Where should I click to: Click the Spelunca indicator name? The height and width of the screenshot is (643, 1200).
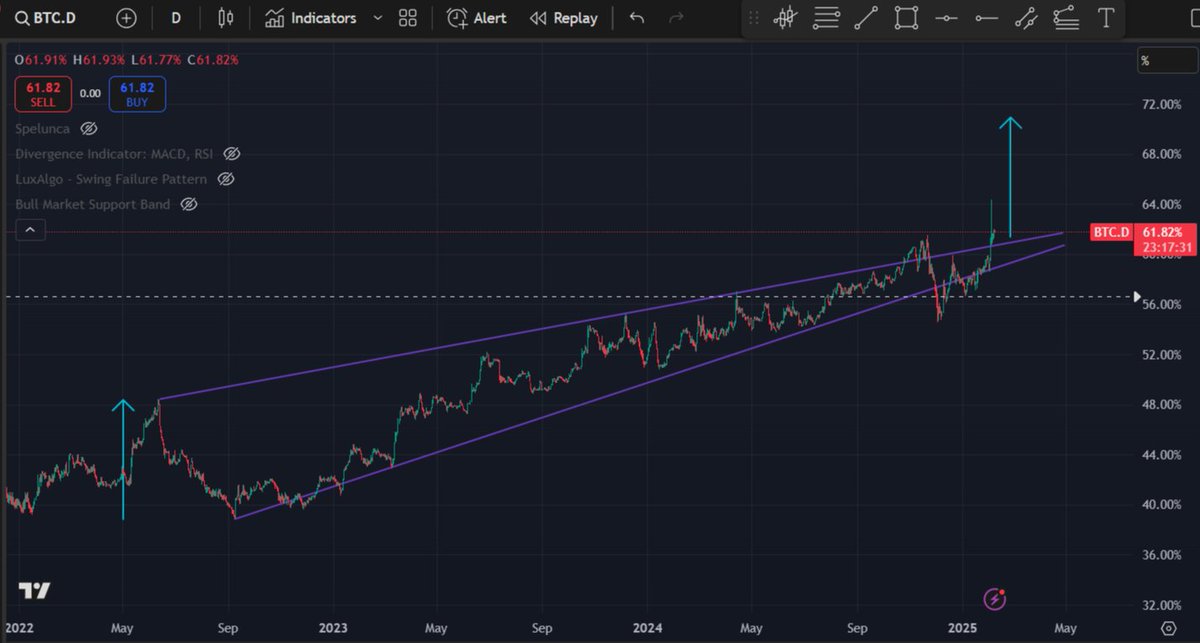pos(44,129)
